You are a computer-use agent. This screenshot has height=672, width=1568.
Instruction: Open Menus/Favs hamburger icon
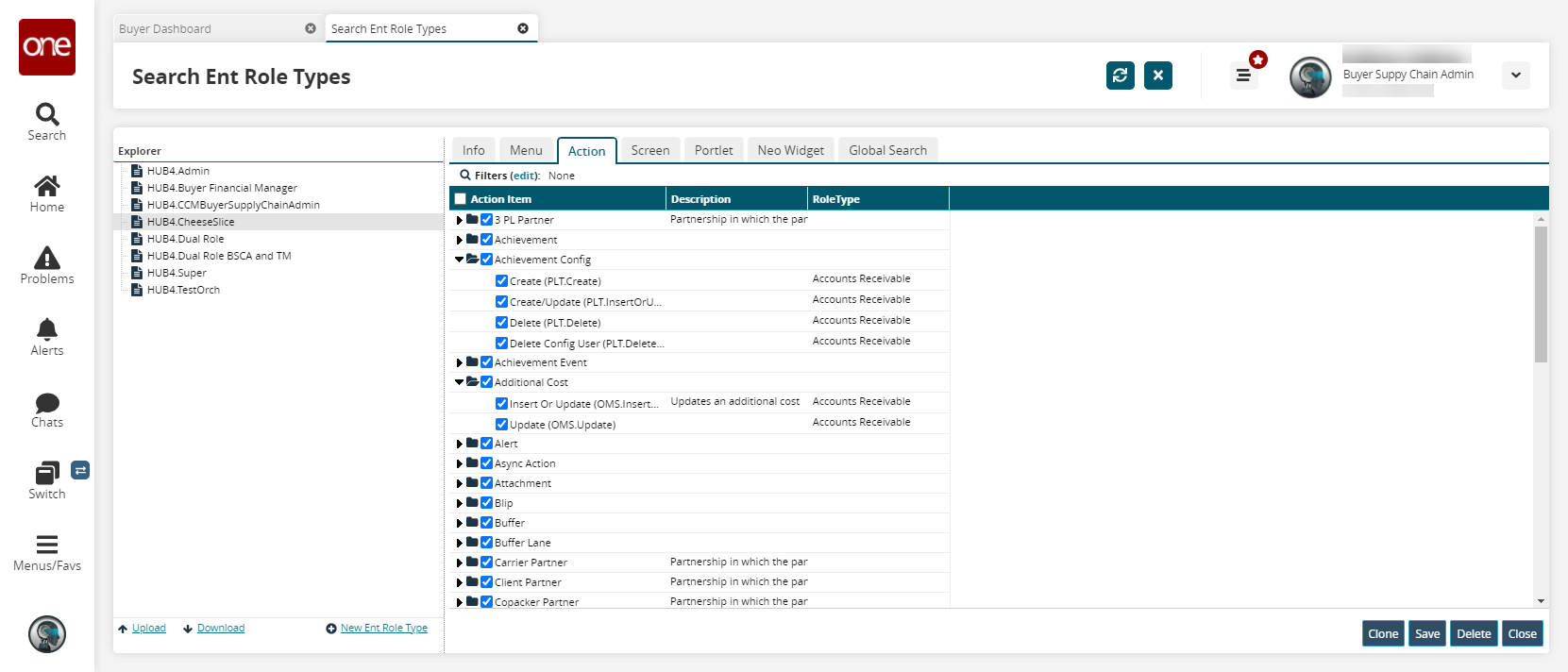pyautogui.click(x=47, y=545)
